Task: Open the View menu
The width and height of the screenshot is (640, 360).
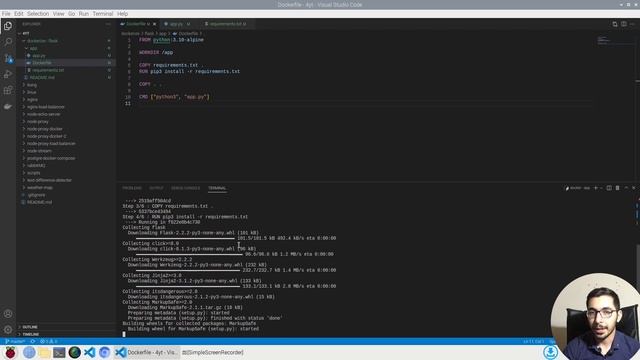Action: point(58,13)
